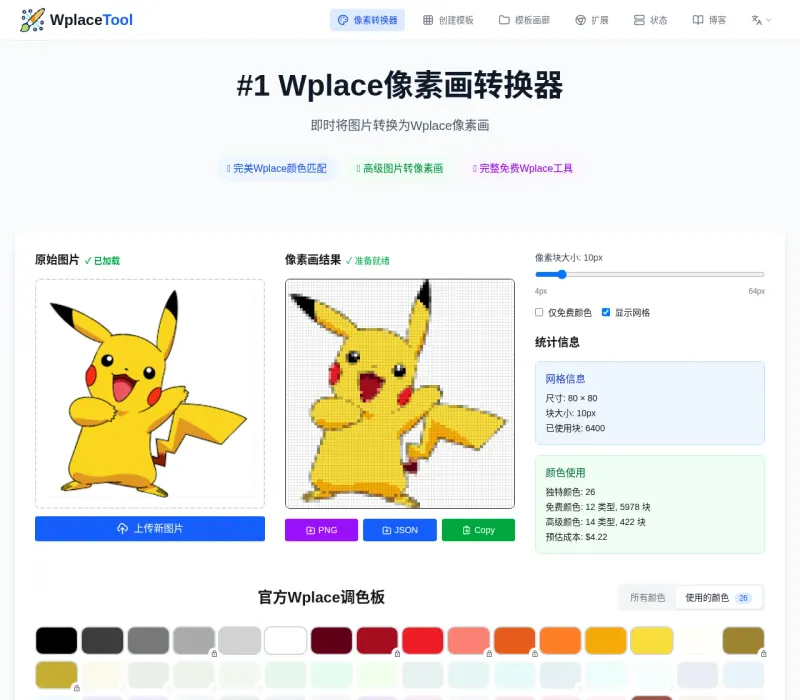Click the pixelated Pikachu result canvas
The image size is (800, 700).
coord(400,393)
